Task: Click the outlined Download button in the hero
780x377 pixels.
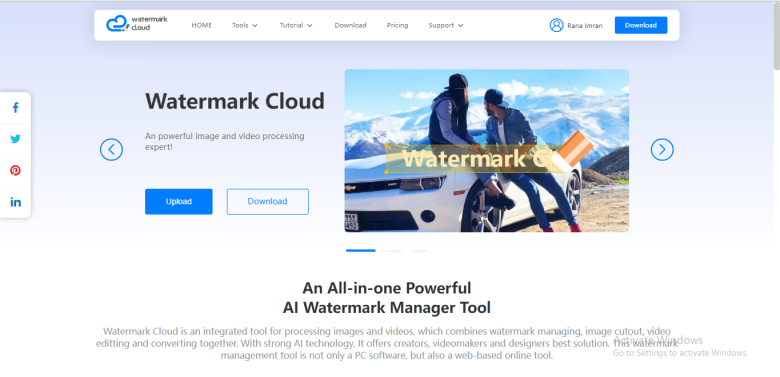Action: pos(268,201)
